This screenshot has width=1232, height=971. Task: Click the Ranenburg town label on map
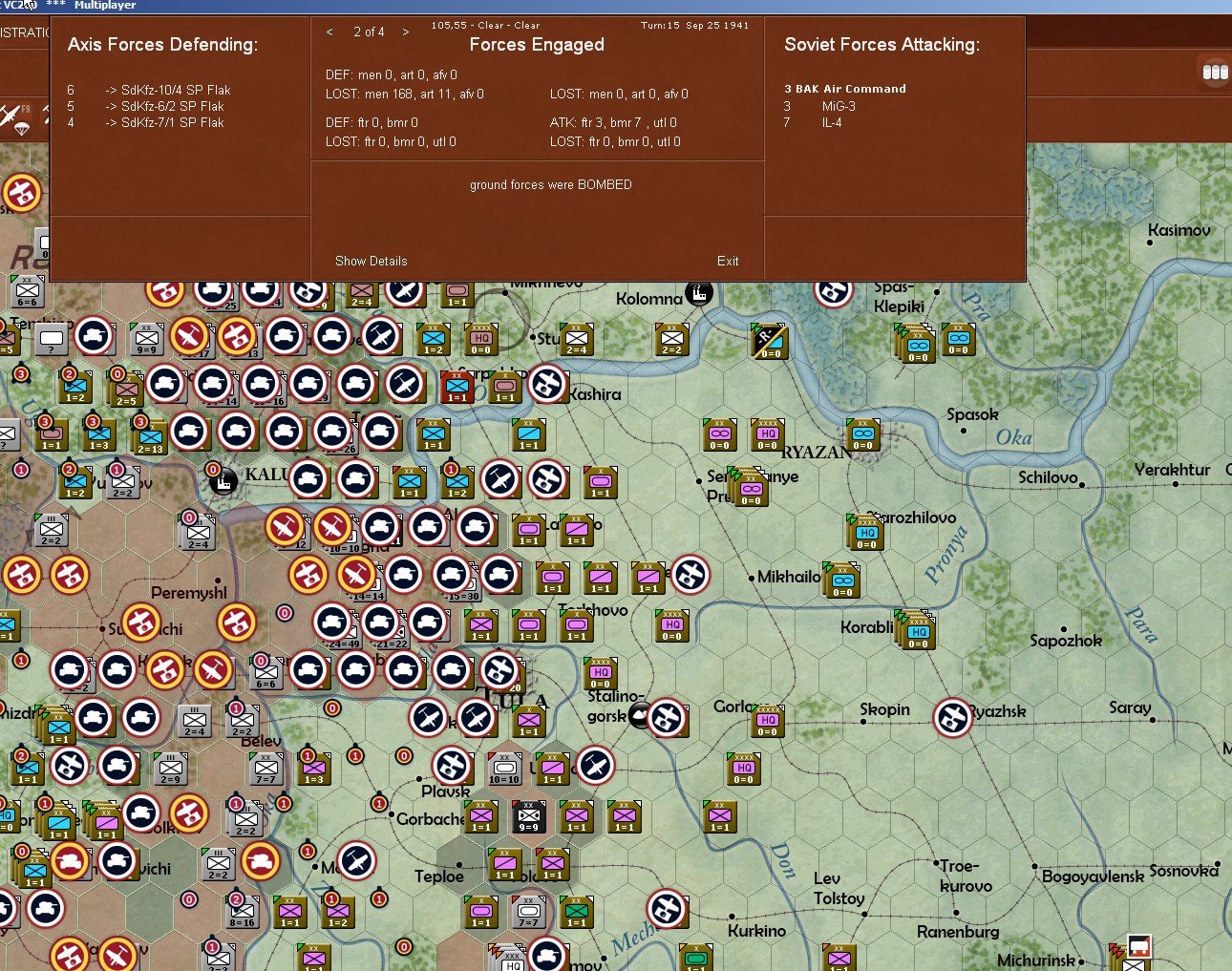pyautogui.click(x=958, y=932)
